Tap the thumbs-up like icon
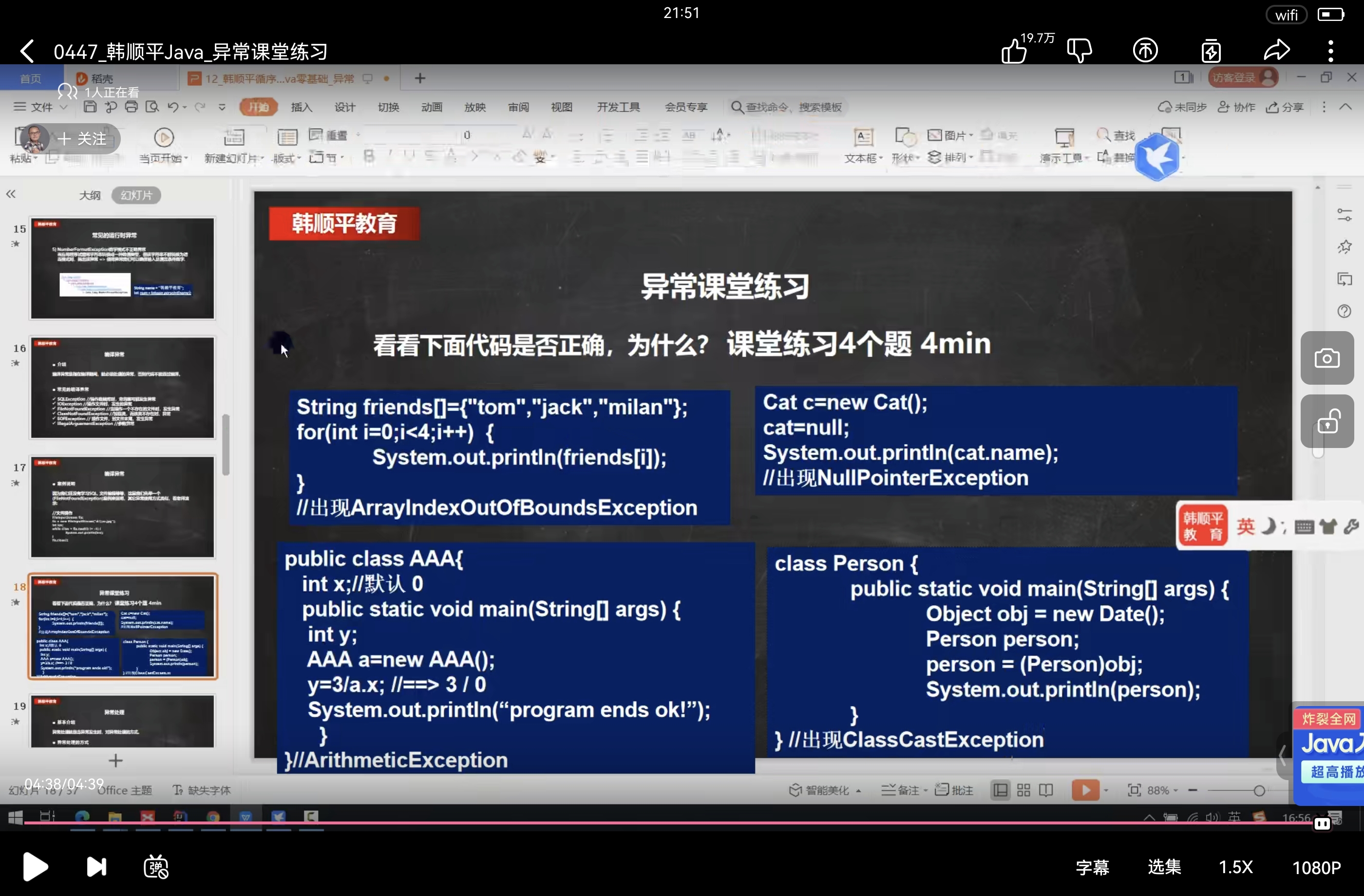Screen dimensions: 1364x896 [1014, 52]
